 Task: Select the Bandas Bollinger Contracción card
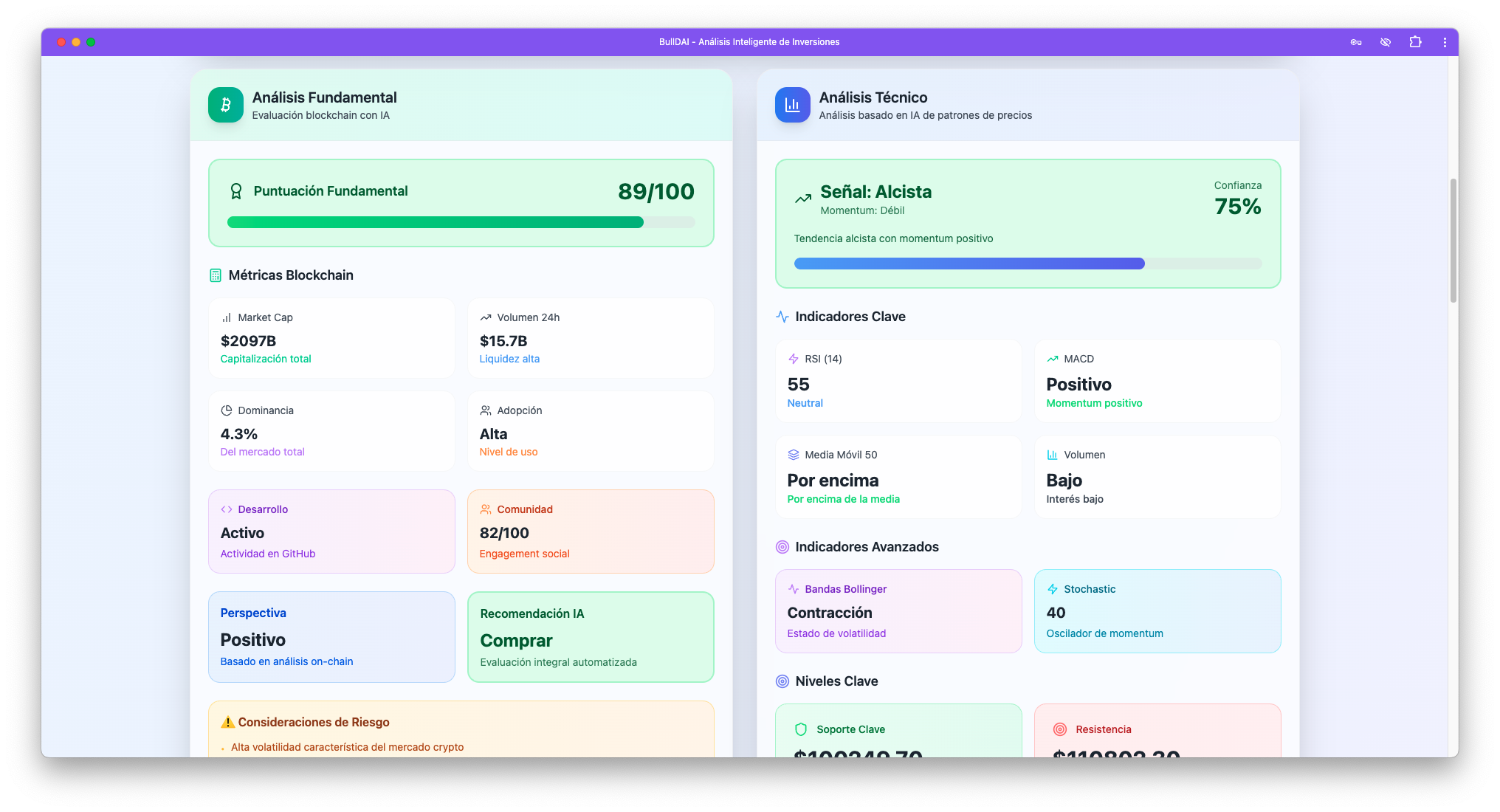(898, 611)
